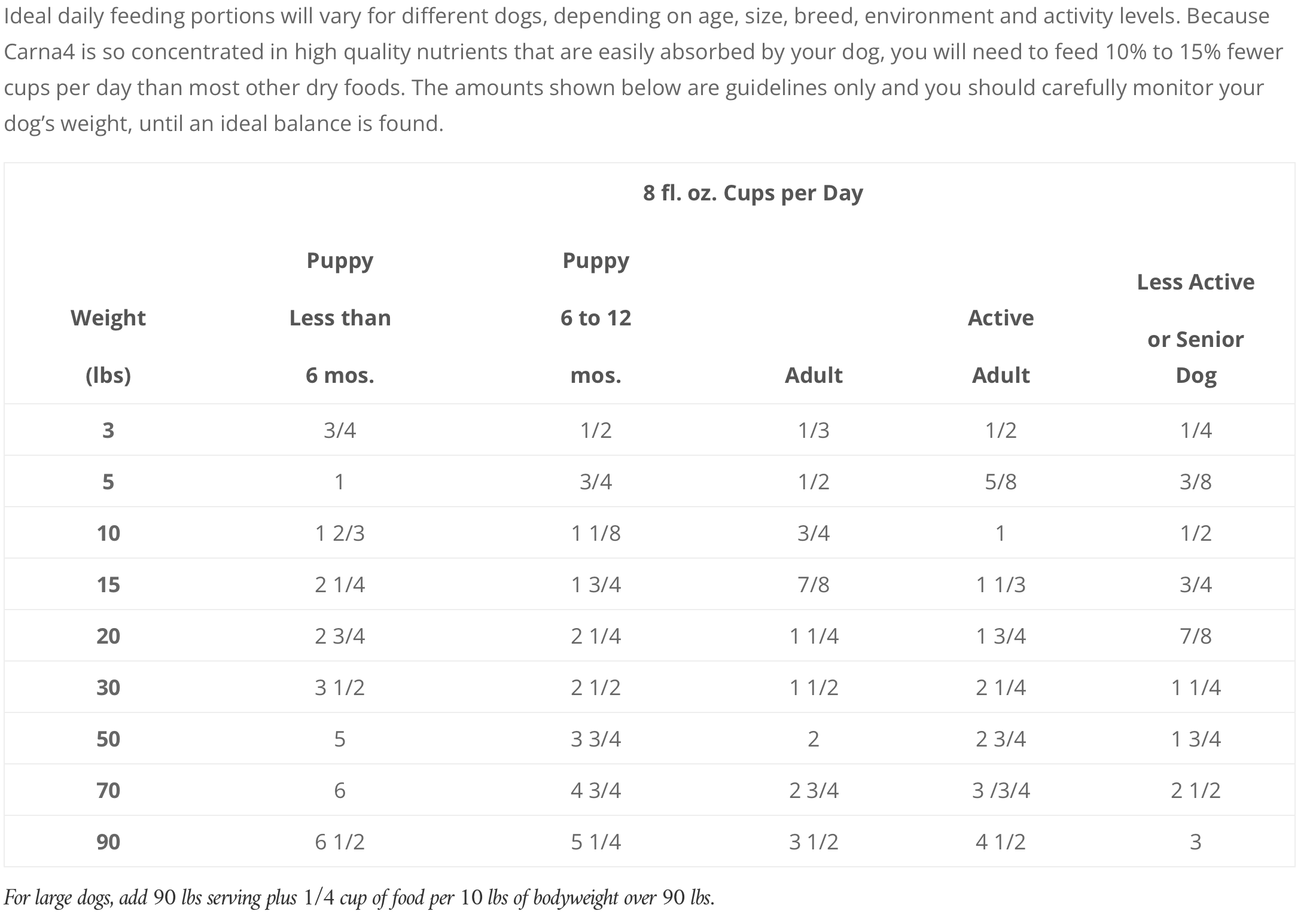Image resolution: width=1316 pixels, height=920 pixels.
Task: Click the "Puppy Less than 6 mos." header
Action: tap(340, 318)
